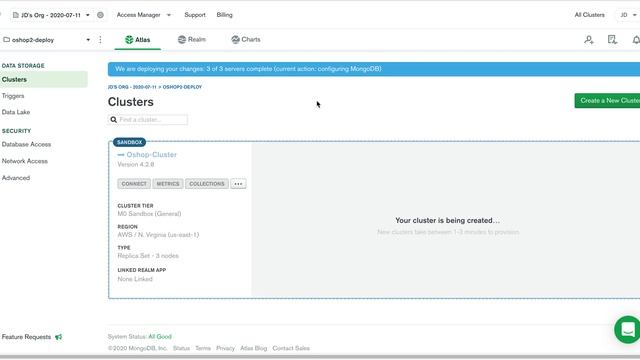Image resolution: width=640 pixels, height=360 pixels.
Task: Click Version 4.2.8 text
Action: 136,164
